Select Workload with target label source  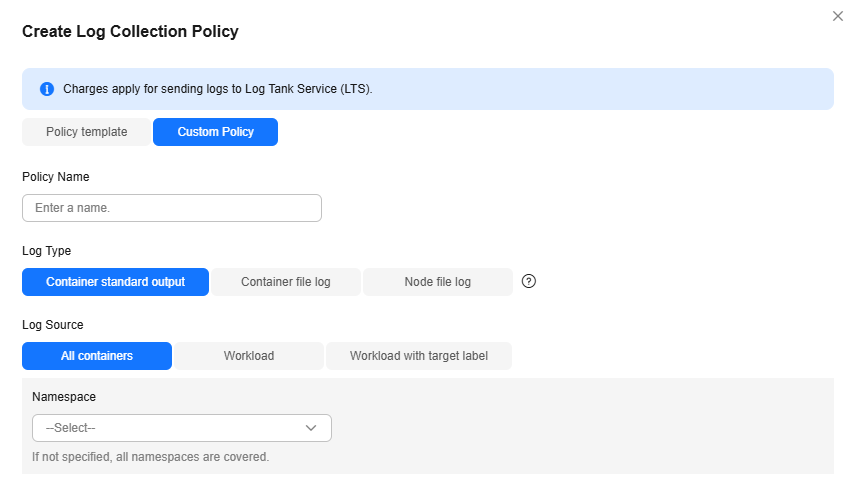coord(419,356)
